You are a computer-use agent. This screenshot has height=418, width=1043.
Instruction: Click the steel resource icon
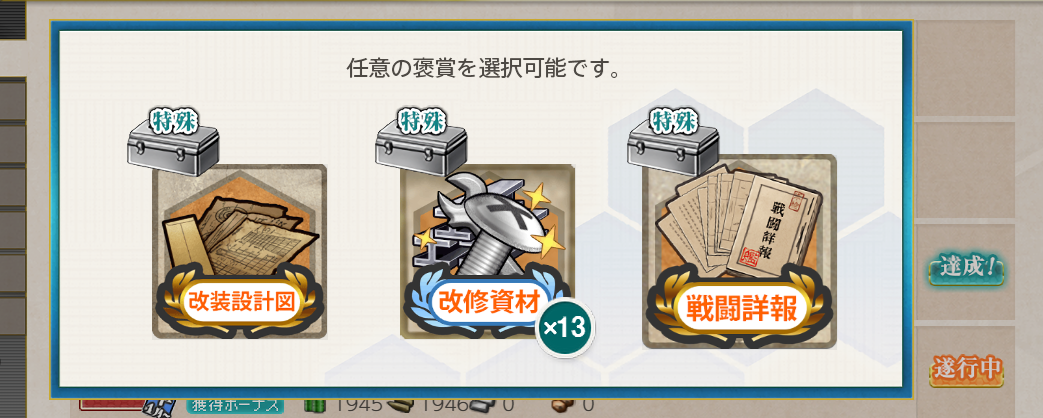480,404
